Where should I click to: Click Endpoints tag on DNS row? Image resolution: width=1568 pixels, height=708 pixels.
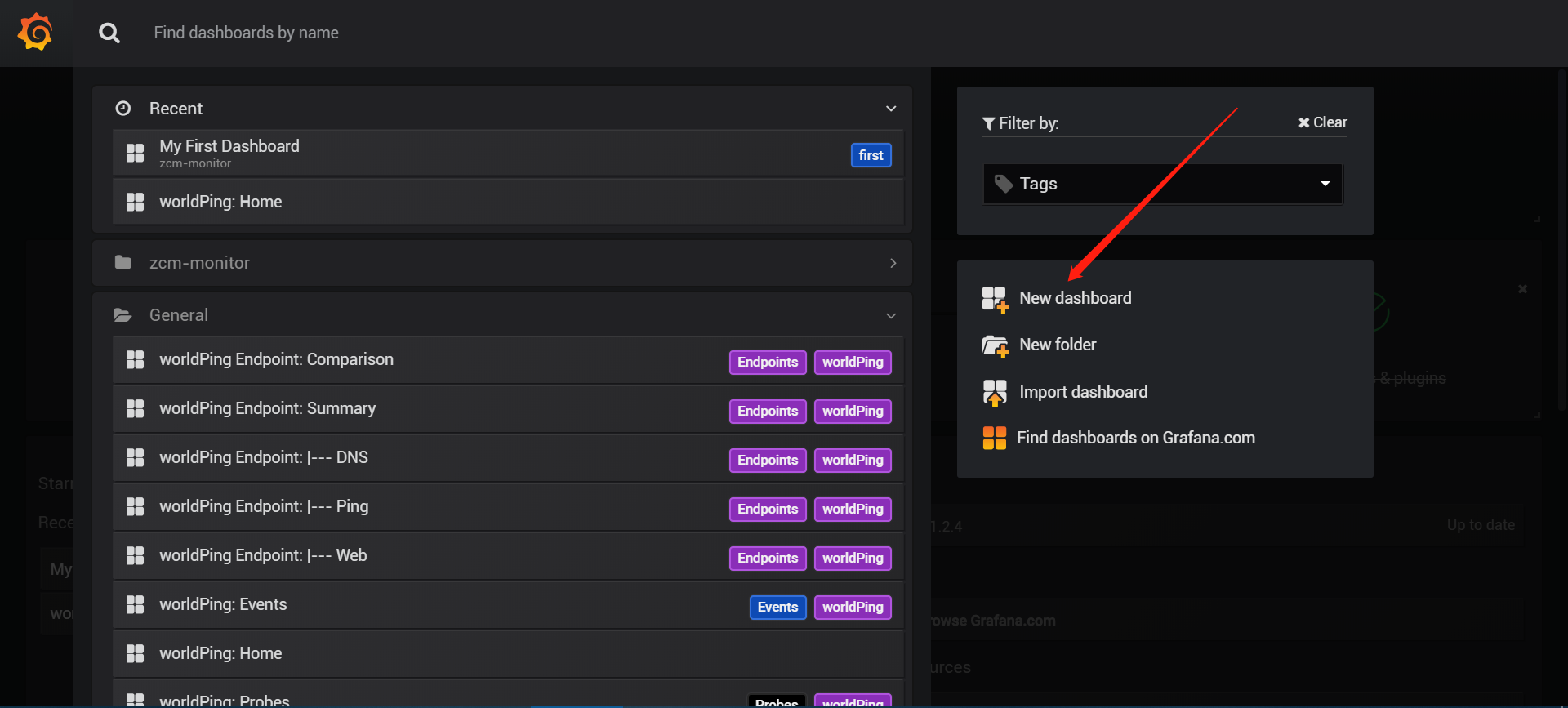(x=768, y=460)
